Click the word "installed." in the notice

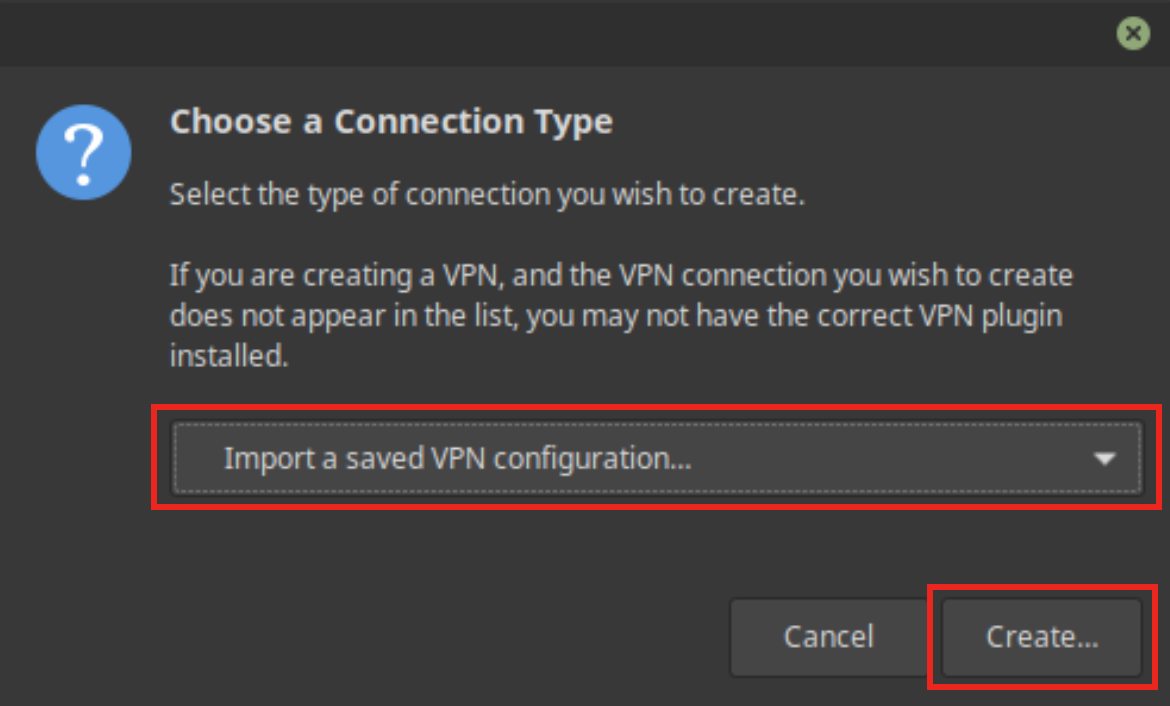click(x=229, y=356)
